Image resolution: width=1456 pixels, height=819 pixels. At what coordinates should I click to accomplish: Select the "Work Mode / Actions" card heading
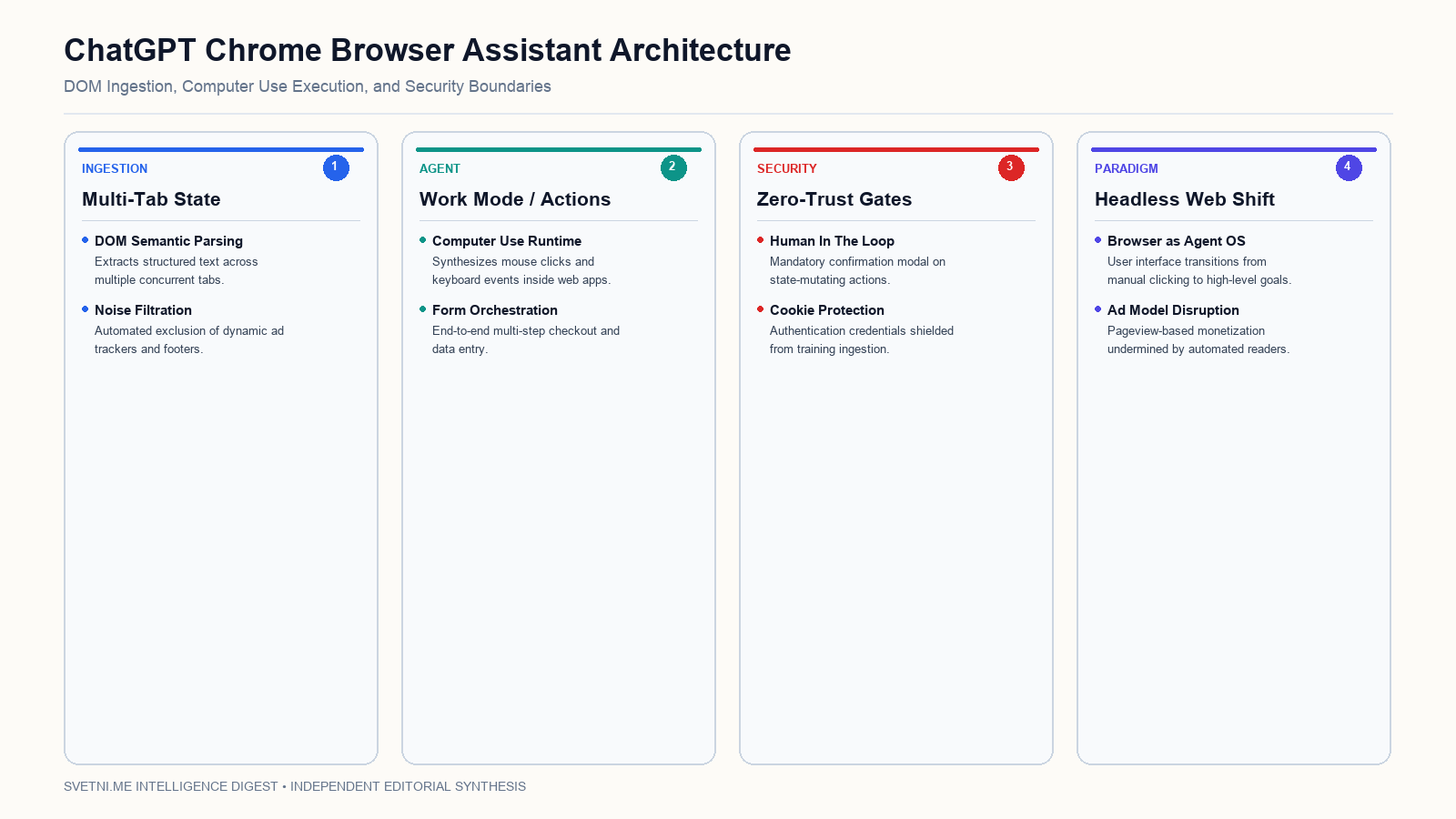(515, 199)
